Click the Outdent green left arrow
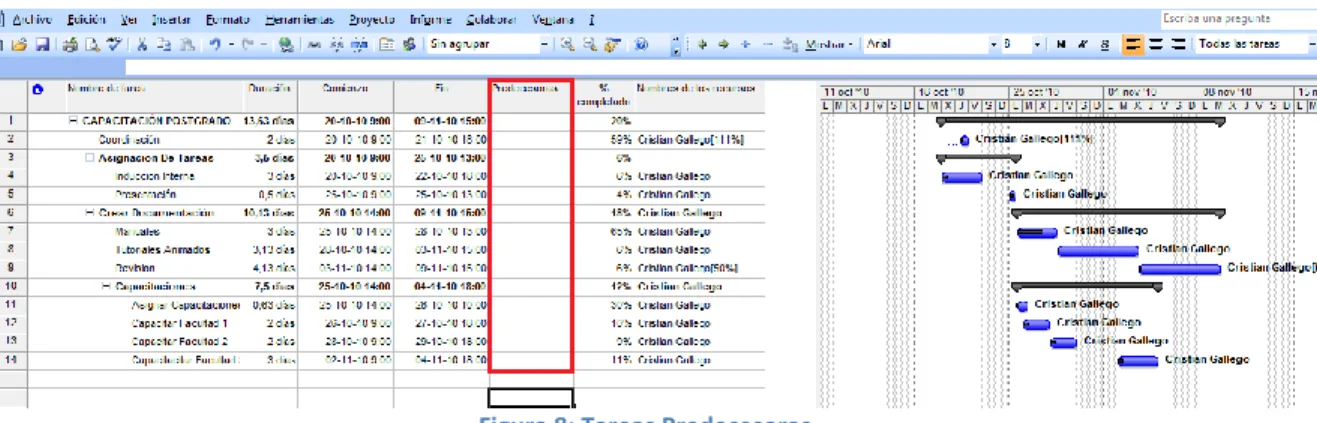 [702, 44]
